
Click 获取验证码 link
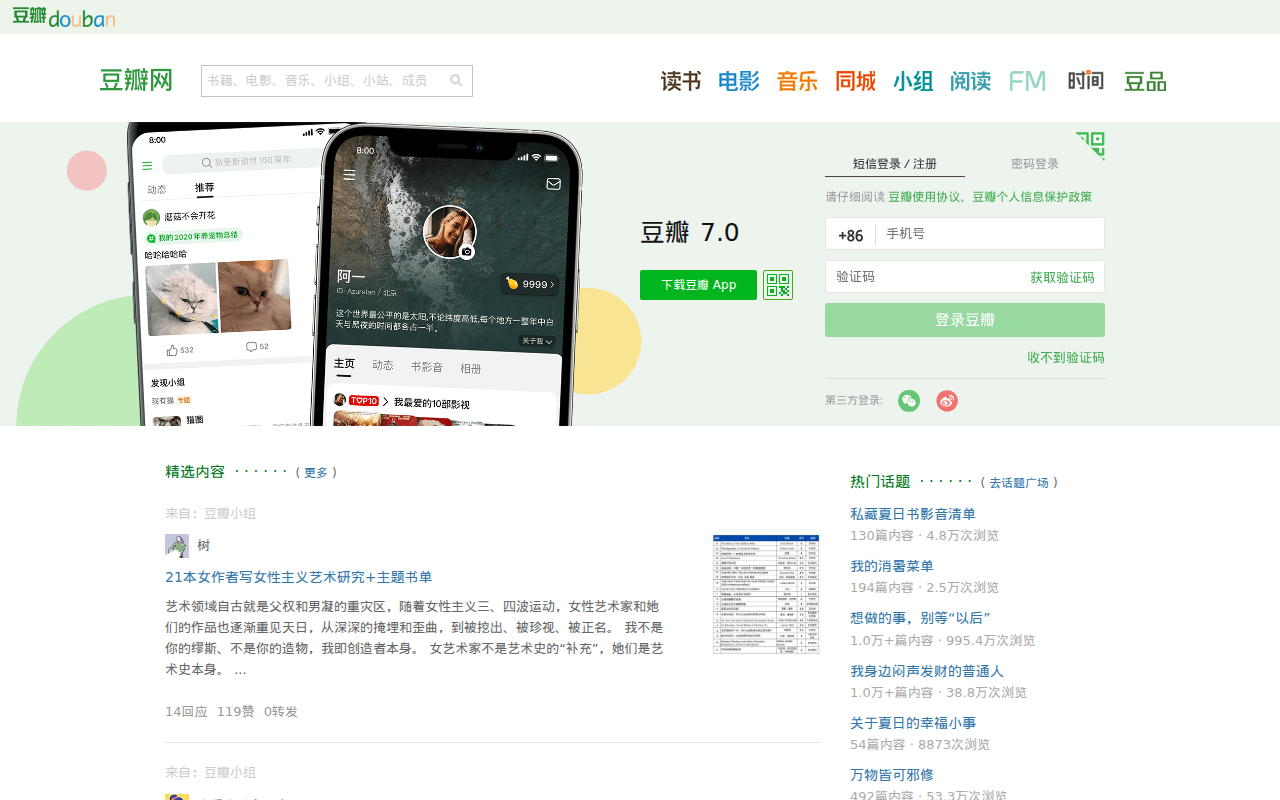pos(1062,277)
